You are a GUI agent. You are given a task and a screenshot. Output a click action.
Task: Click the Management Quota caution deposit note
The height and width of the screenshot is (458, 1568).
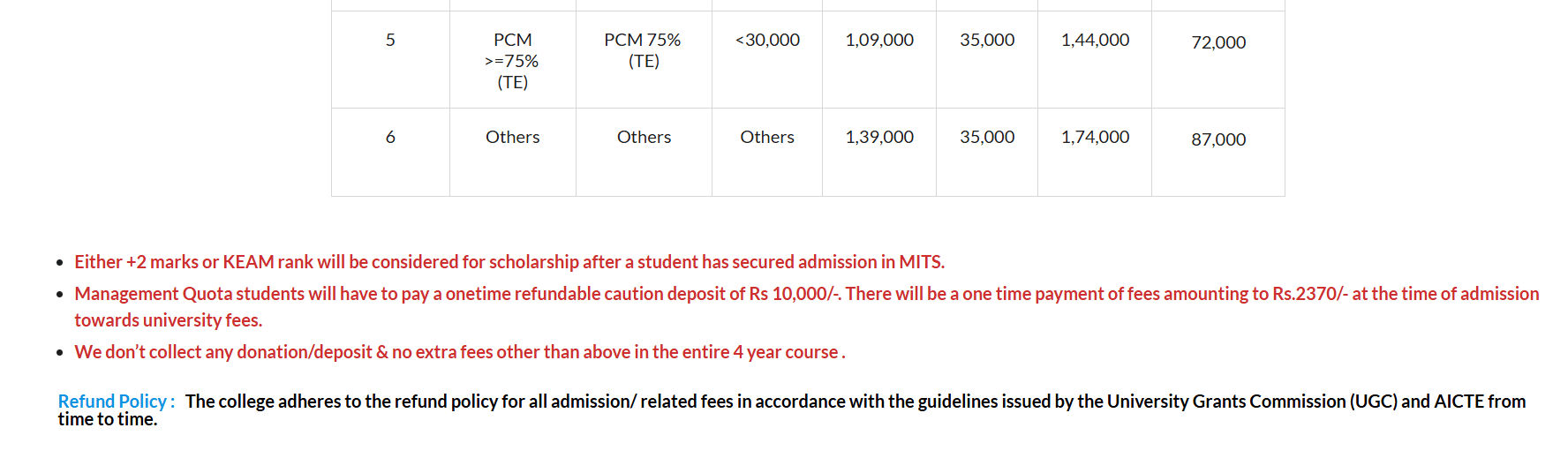point(806,294)
